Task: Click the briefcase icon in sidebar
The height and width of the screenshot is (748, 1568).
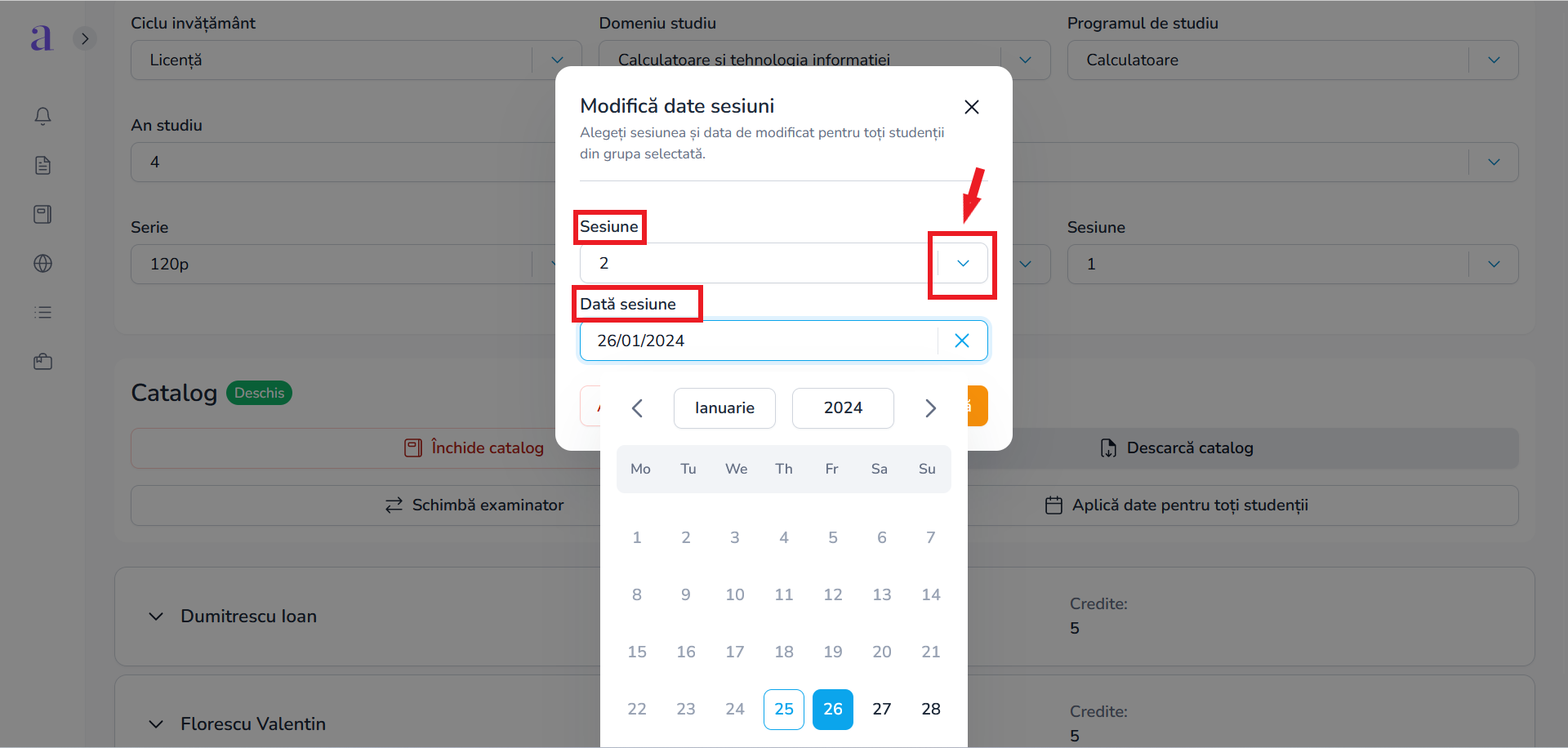Action: click(x=43, y=362)
